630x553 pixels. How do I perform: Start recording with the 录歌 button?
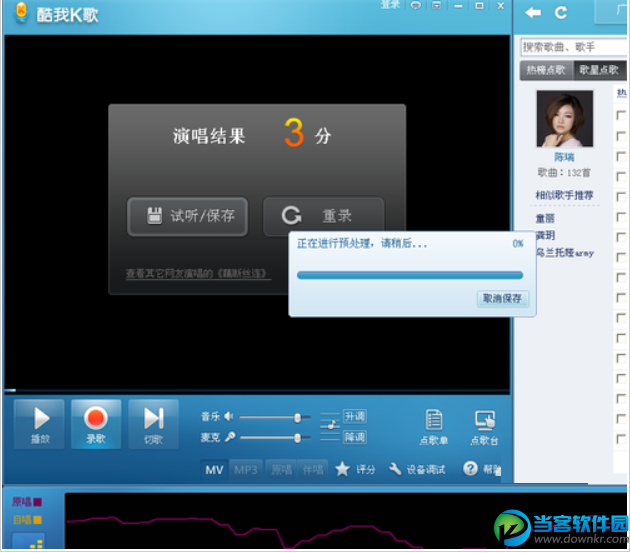(96, 424)
